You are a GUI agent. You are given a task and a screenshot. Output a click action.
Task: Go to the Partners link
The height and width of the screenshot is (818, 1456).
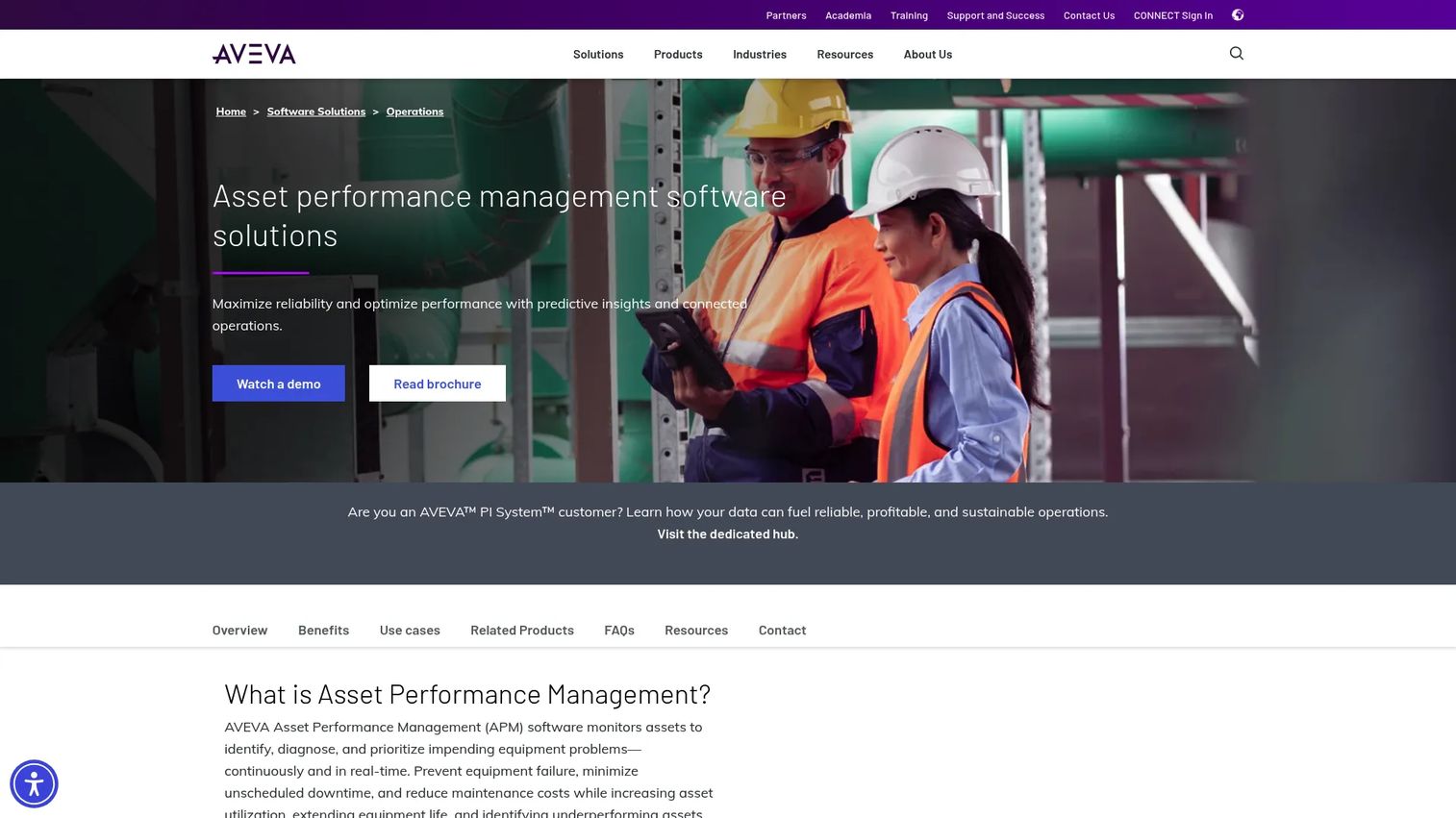786,15
